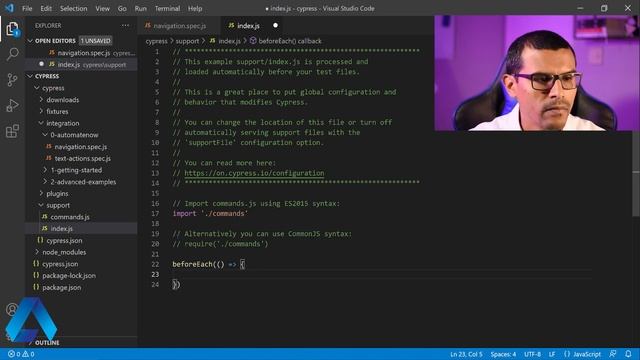640x360 pixels.
Task: Collapse the Open Editors section
Action: [30, 41]
